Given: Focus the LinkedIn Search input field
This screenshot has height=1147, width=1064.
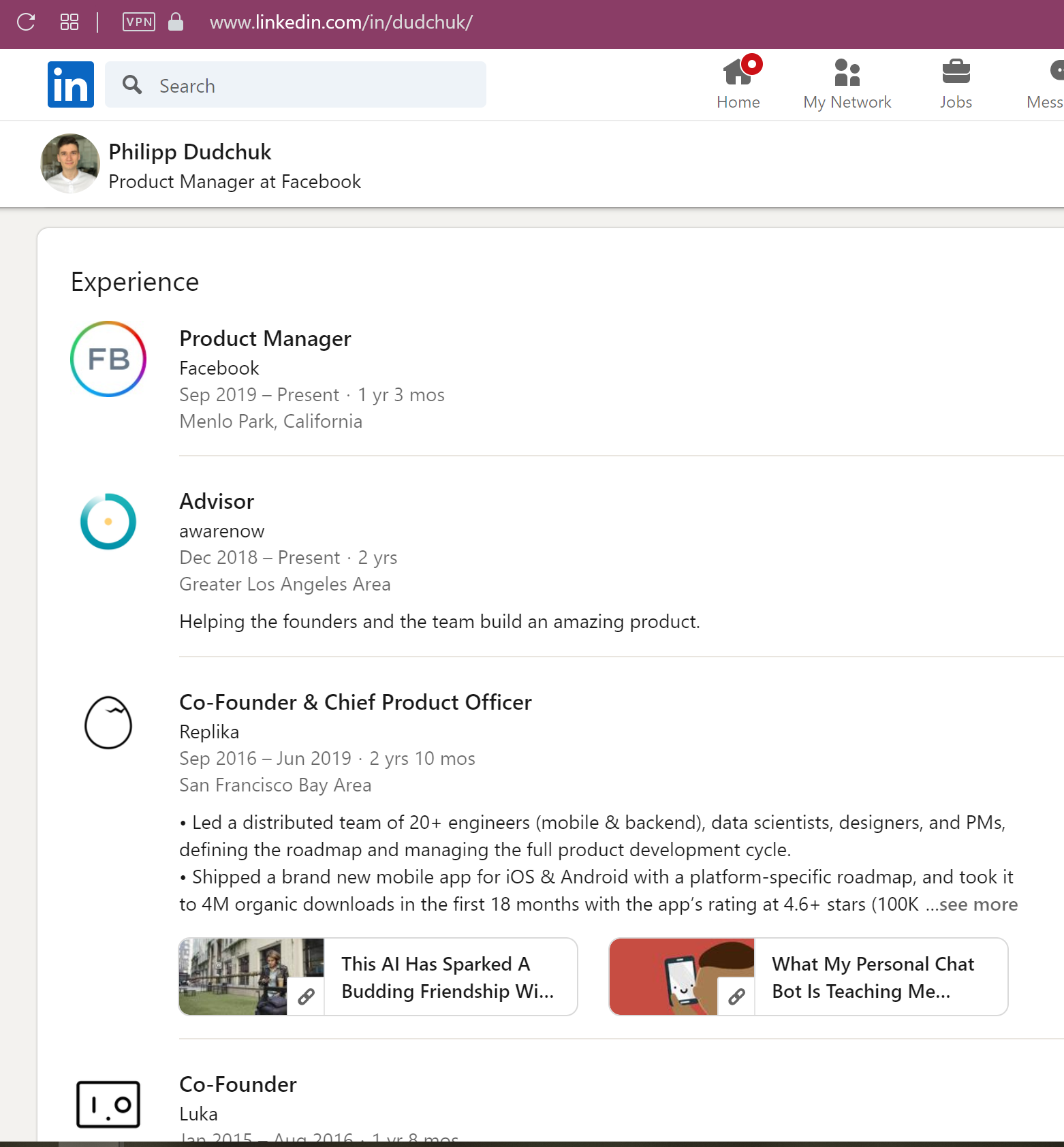Looking at the screenshot, I should [296, 84].
